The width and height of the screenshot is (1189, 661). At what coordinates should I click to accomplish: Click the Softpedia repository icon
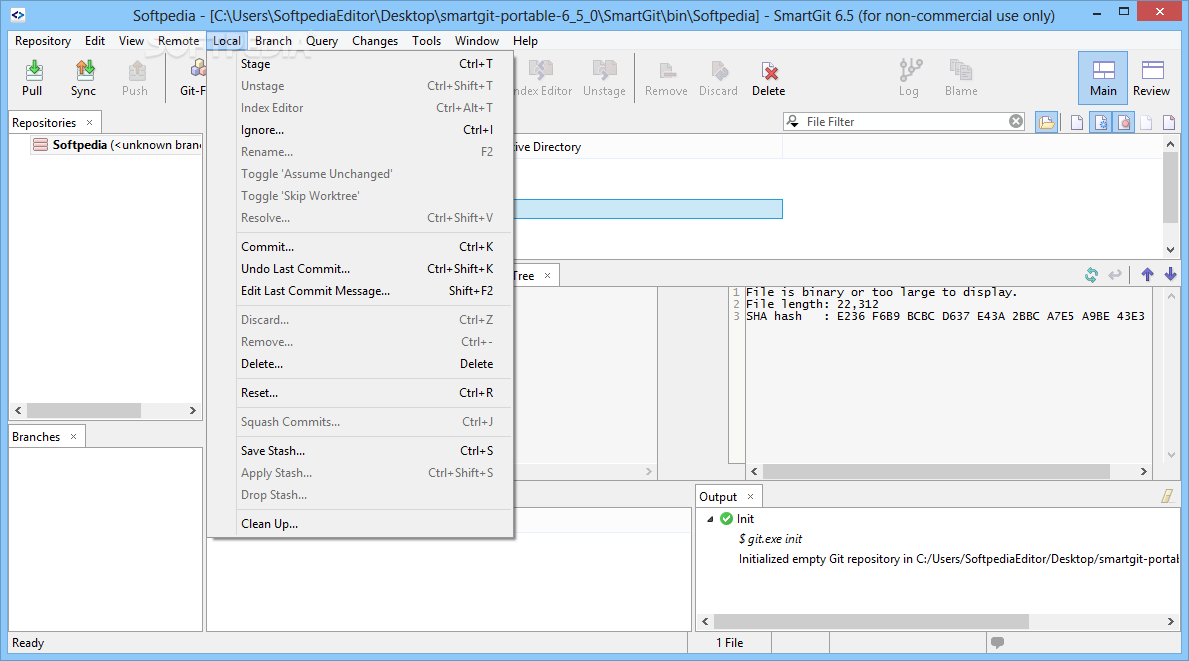(40, 144)
